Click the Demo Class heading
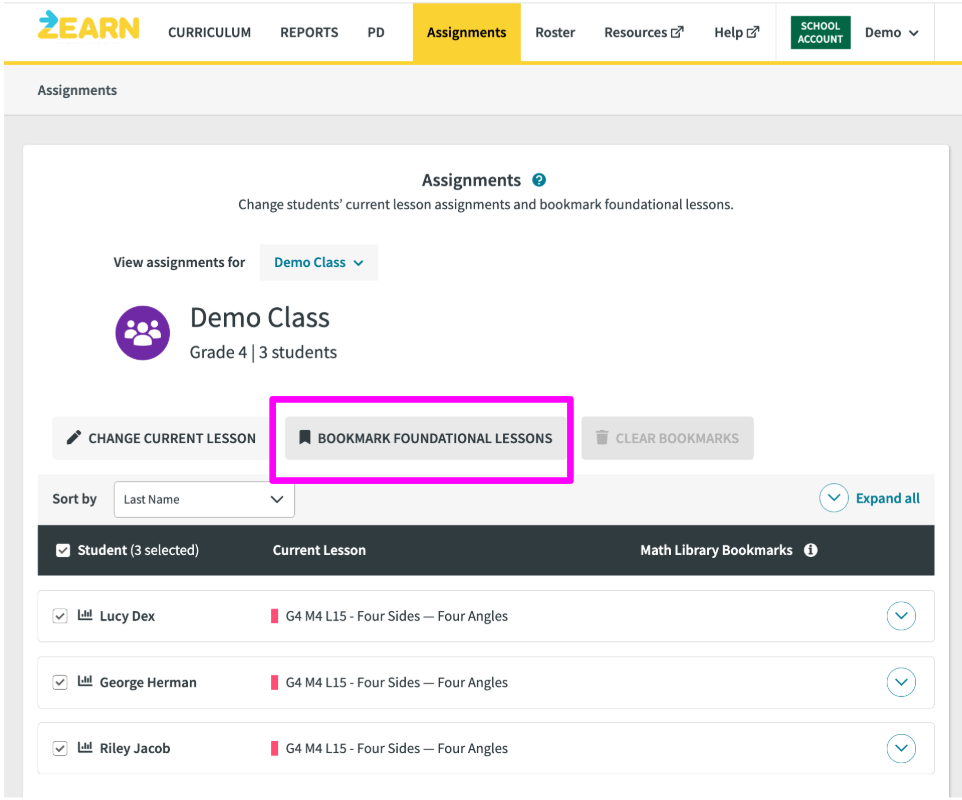 click(260, 318)
